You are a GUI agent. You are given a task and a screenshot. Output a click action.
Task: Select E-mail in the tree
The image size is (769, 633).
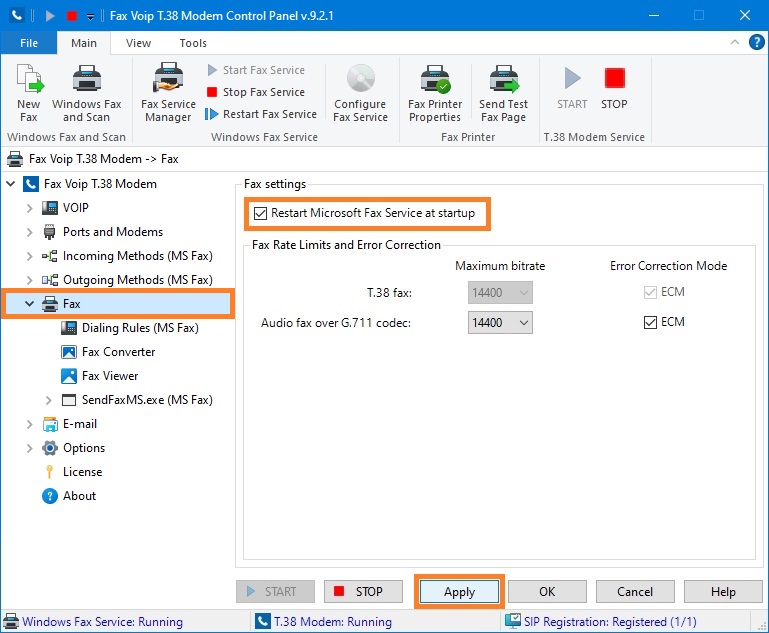coord(80,424)
